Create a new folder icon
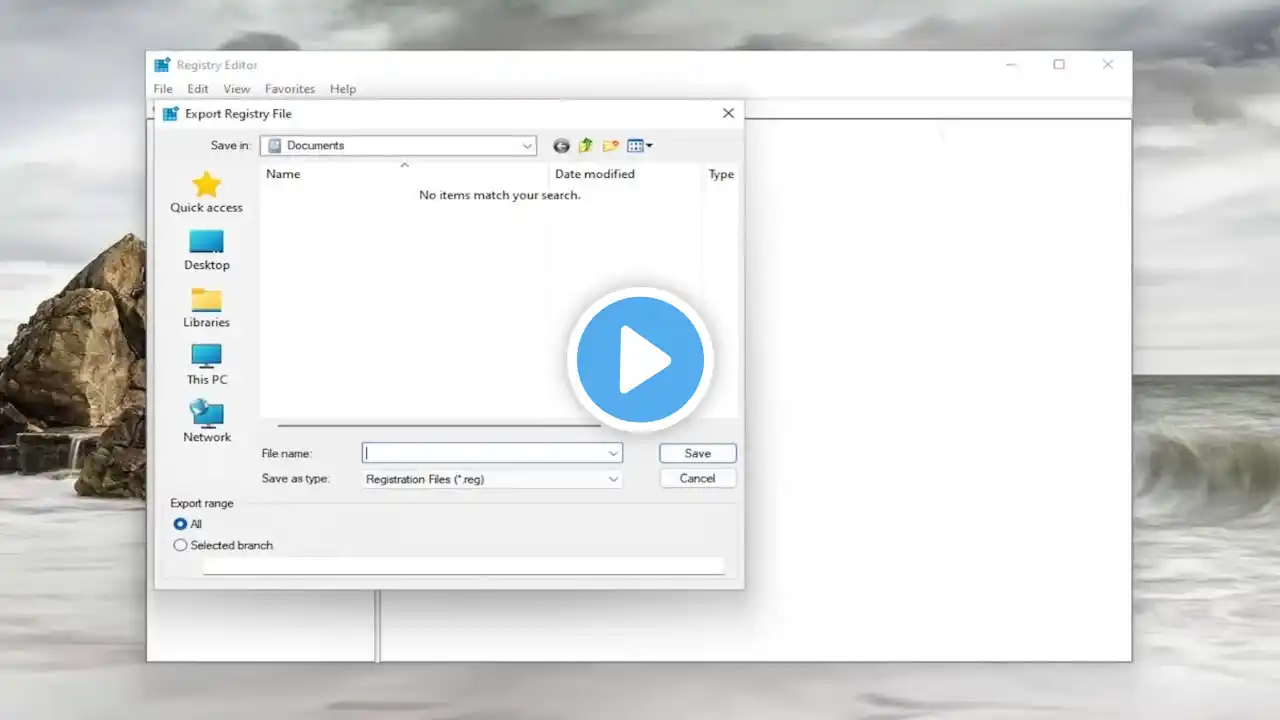This screenshot has width=1280, height=720. [x=611, y=146]
